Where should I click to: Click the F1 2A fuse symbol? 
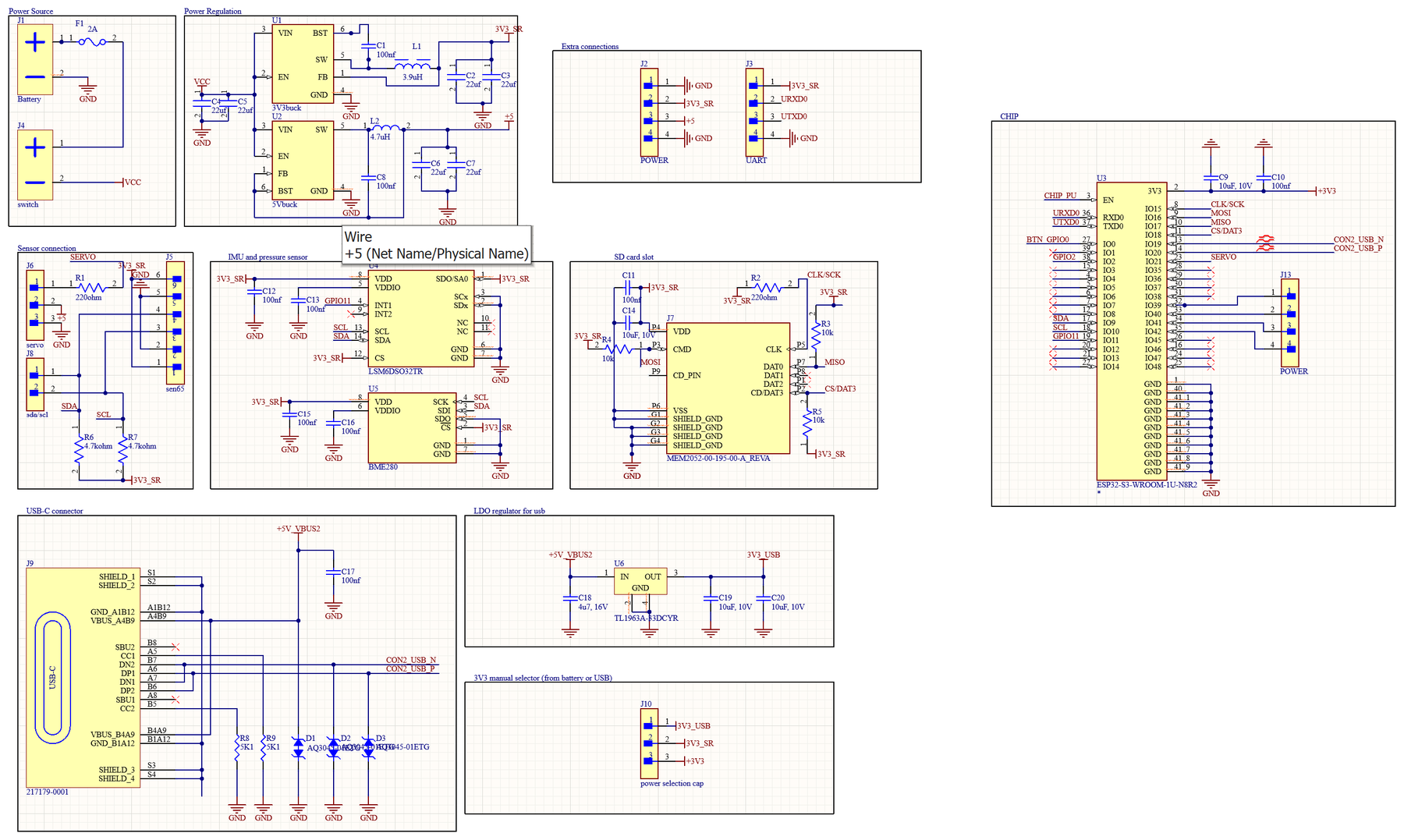[x=93, y=41]
